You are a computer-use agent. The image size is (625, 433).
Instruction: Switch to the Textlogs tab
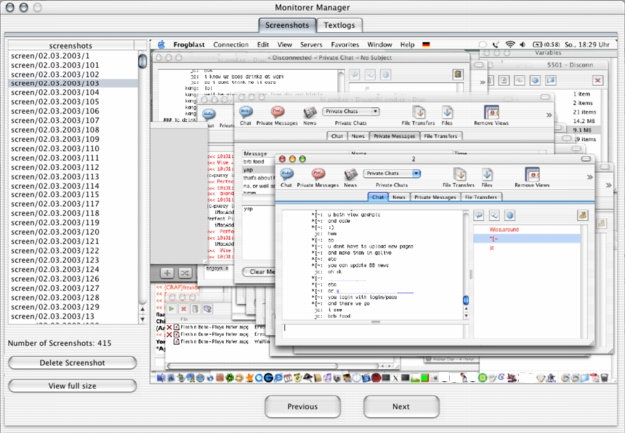pyautogui.click(x=339, y=25)
